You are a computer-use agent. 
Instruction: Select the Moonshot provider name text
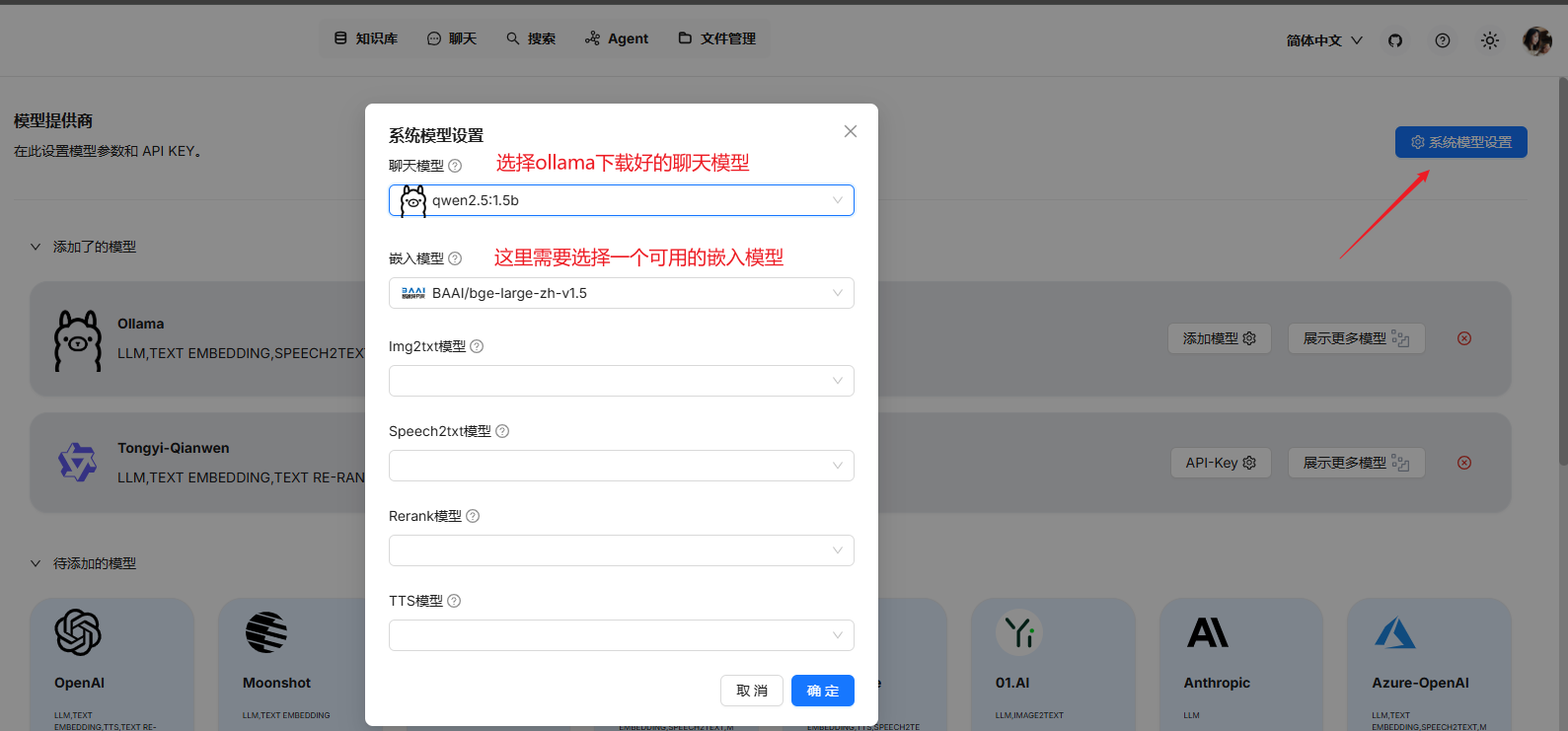276,683
